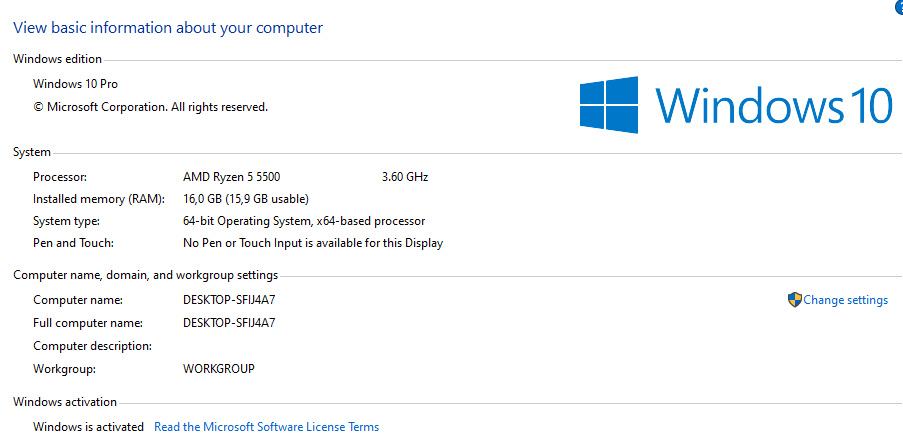Screen dimensions: 903x446
Task: Click the AMD Ryzen 5 5500 processor name
Action: (233, 177)
